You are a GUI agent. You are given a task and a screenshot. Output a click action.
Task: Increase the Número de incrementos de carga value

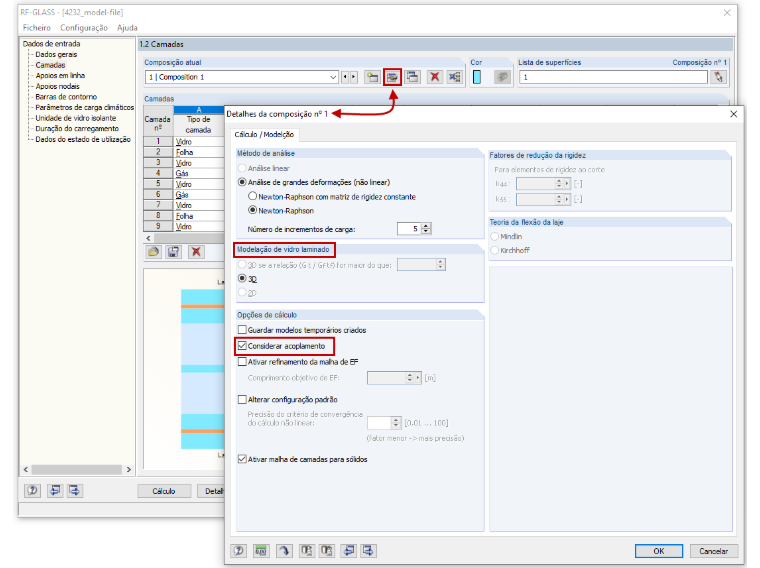pyautogui.click(x=426, y=225)
